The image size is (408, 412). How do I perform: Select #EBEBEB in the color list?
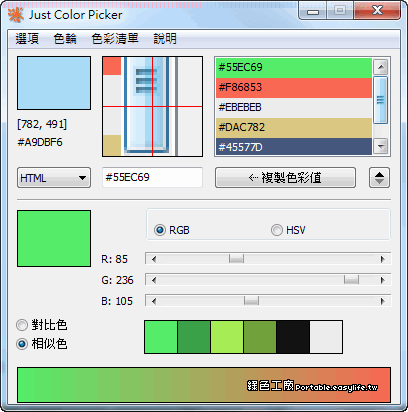(294, 108)
